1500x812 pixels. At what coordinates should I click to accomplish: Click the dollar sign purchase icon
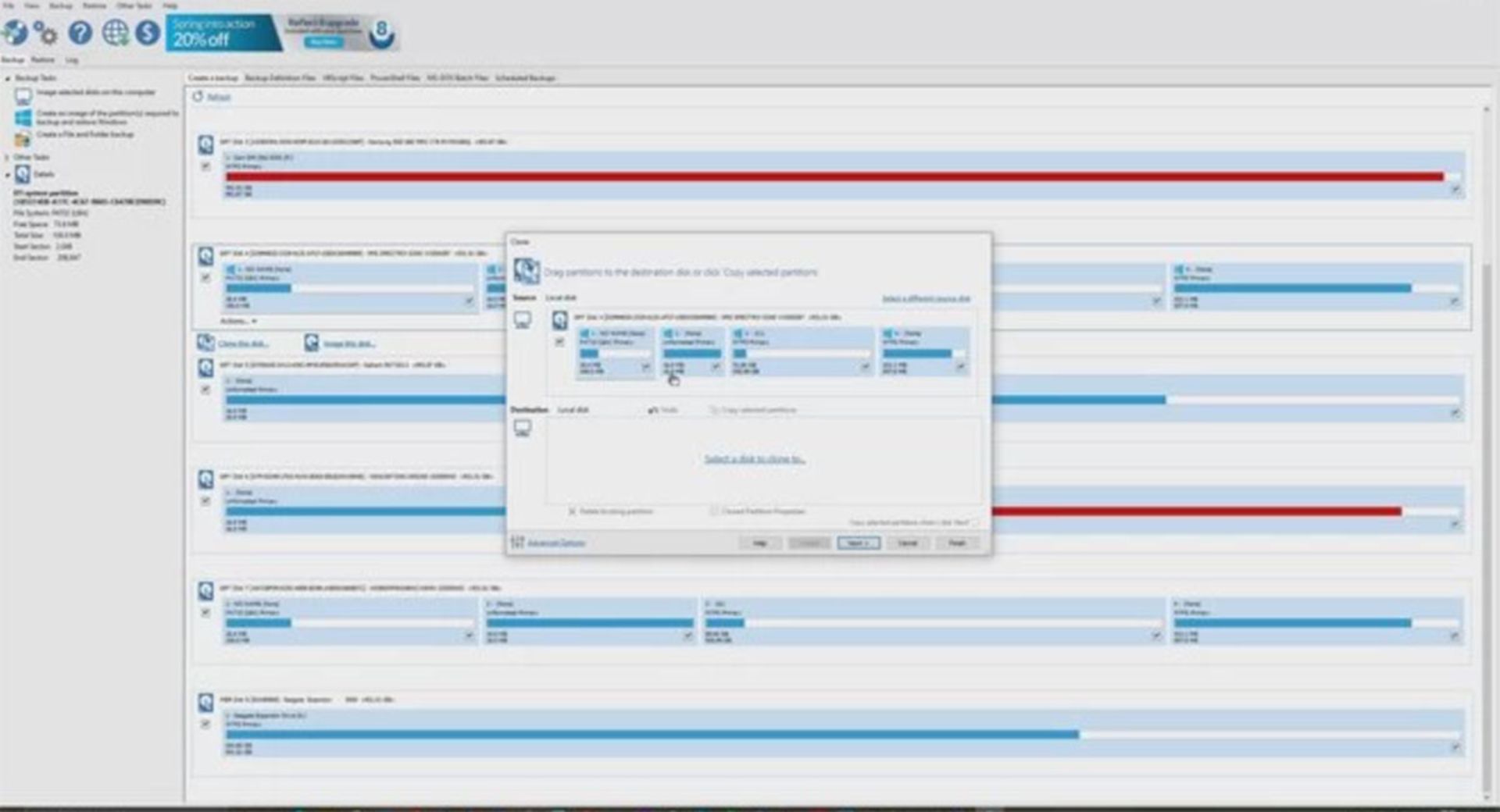pos(147,33)
